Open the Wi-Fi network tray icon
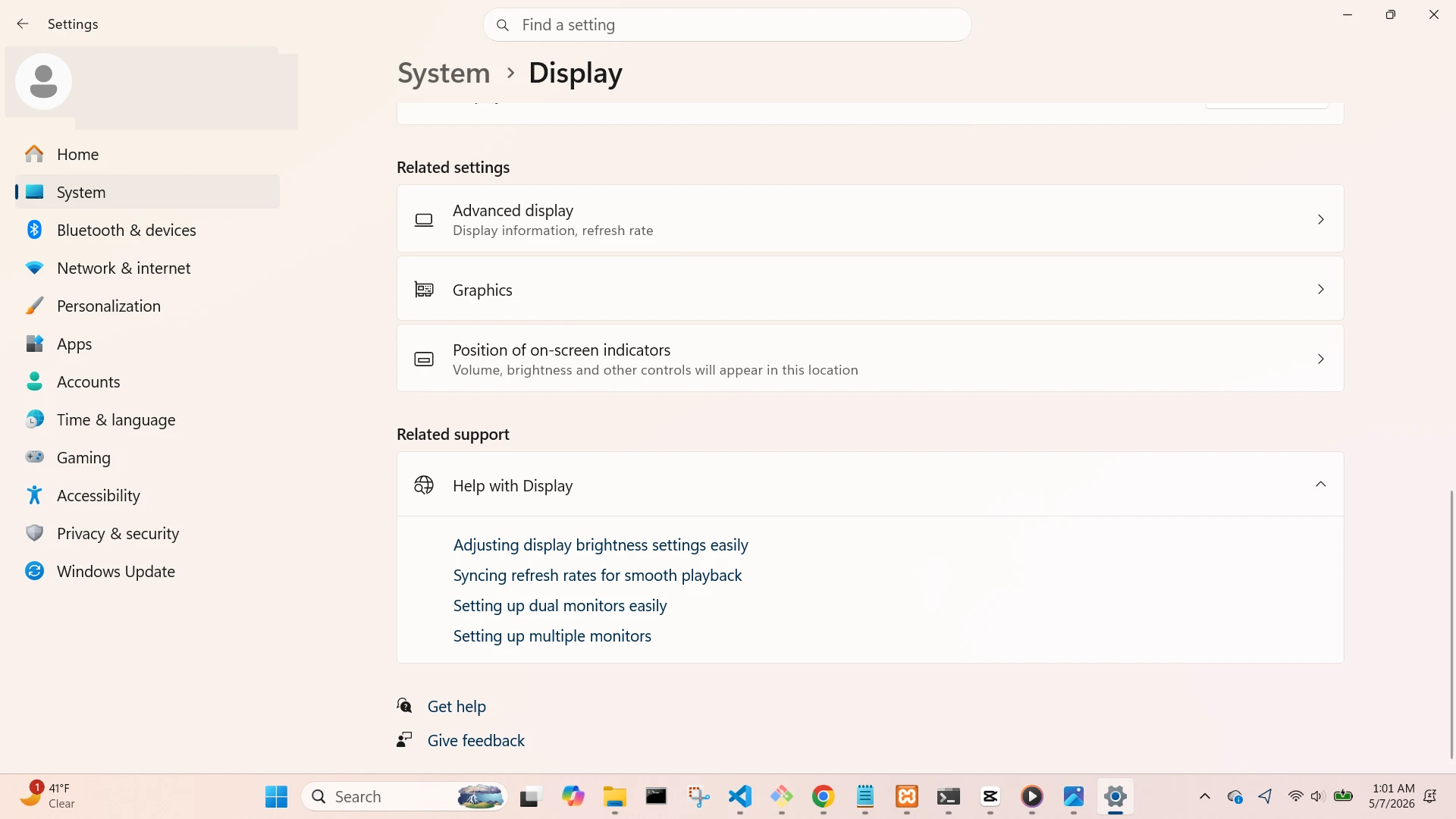1456x819 pixels. [1295, 796]
